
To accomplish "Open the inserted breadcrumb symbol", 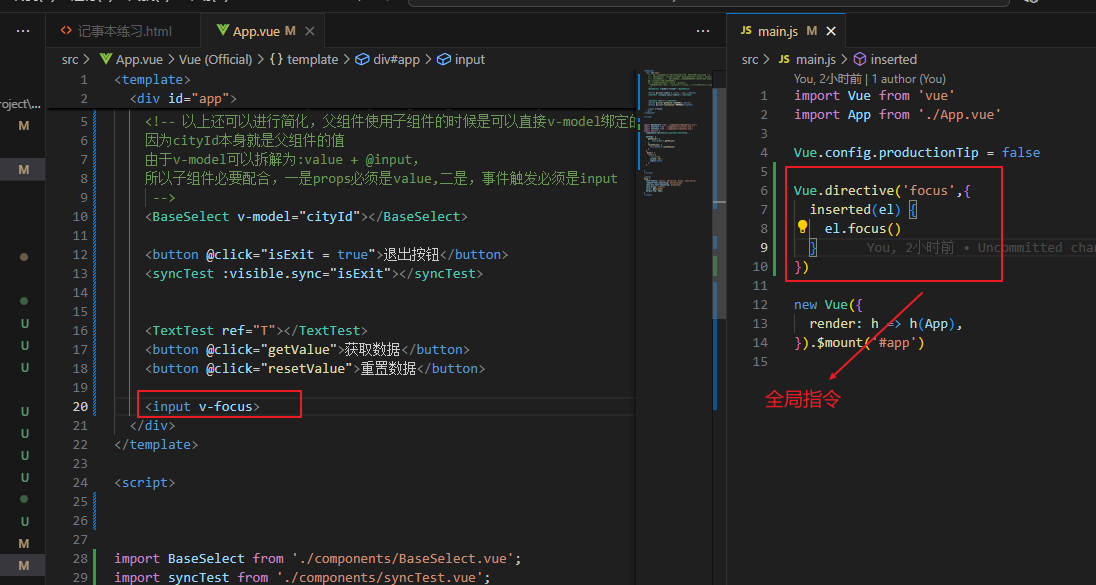I will [x=885, y=59].
